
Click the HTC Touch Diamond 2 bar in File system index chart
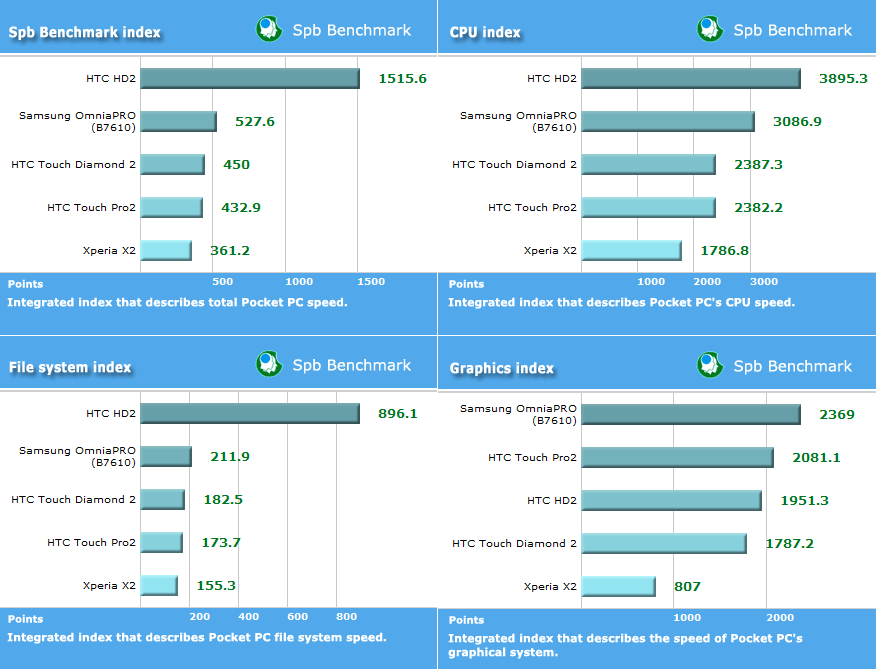(x=163, y=499)
